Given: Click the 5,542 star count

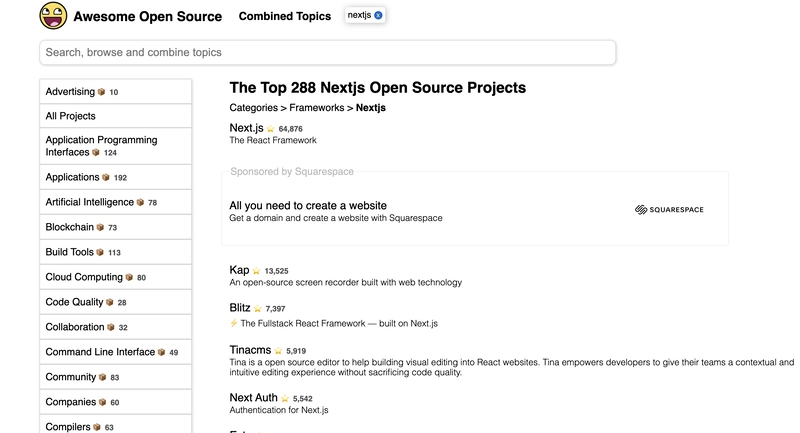Looking at the screenshot, I should pyautogui.click(x=303, y=398).
